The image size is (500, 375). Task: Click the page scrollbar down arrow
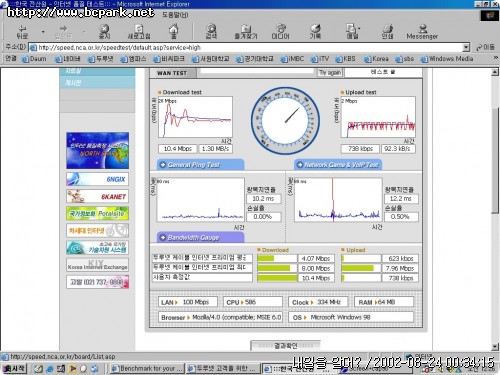[495, 347]
